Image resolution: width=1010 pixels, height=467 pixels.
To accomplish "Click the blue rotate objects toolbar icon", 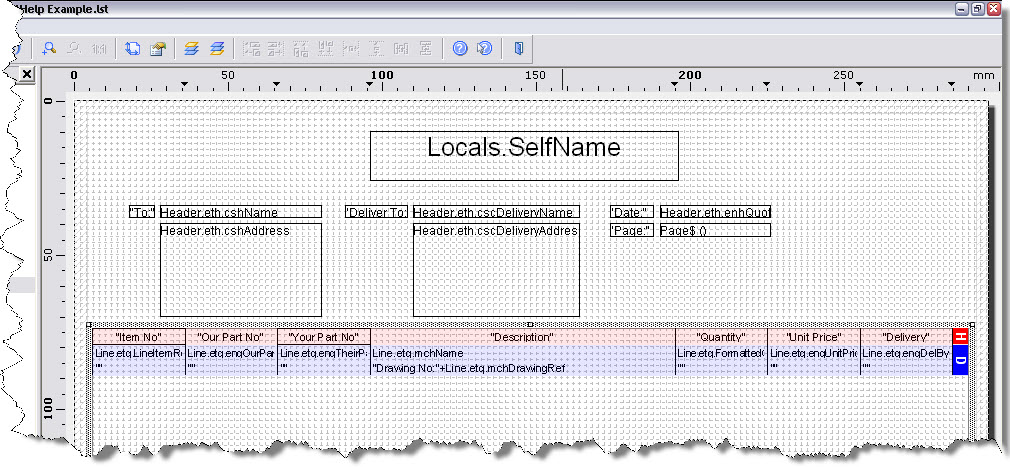I will point(133,48).
